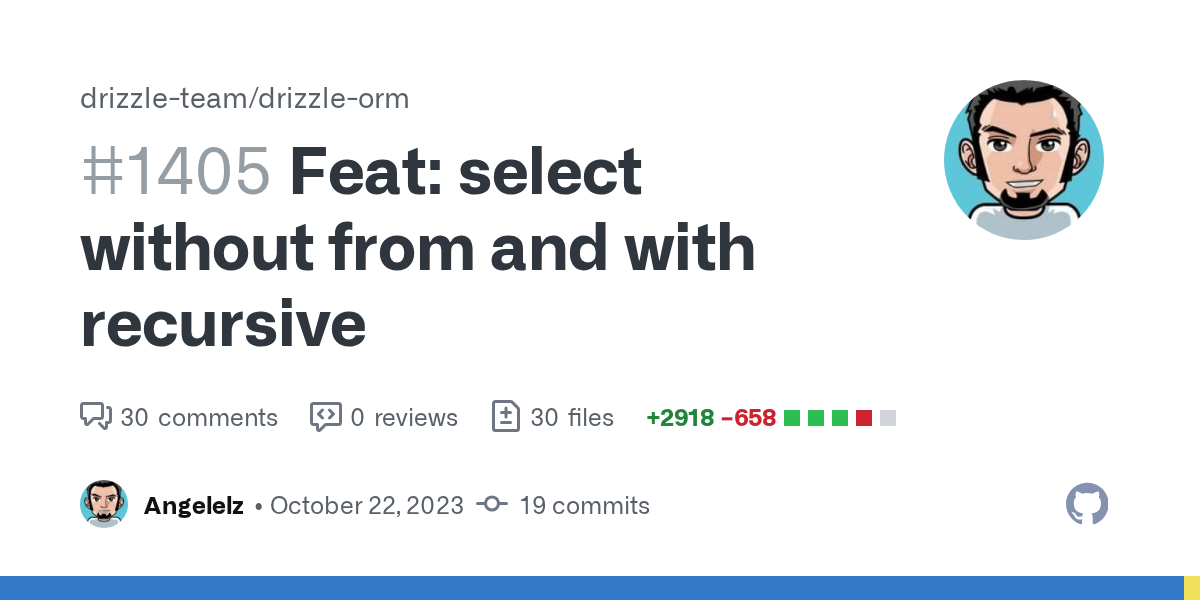Click the gray diffstat square

888,417
